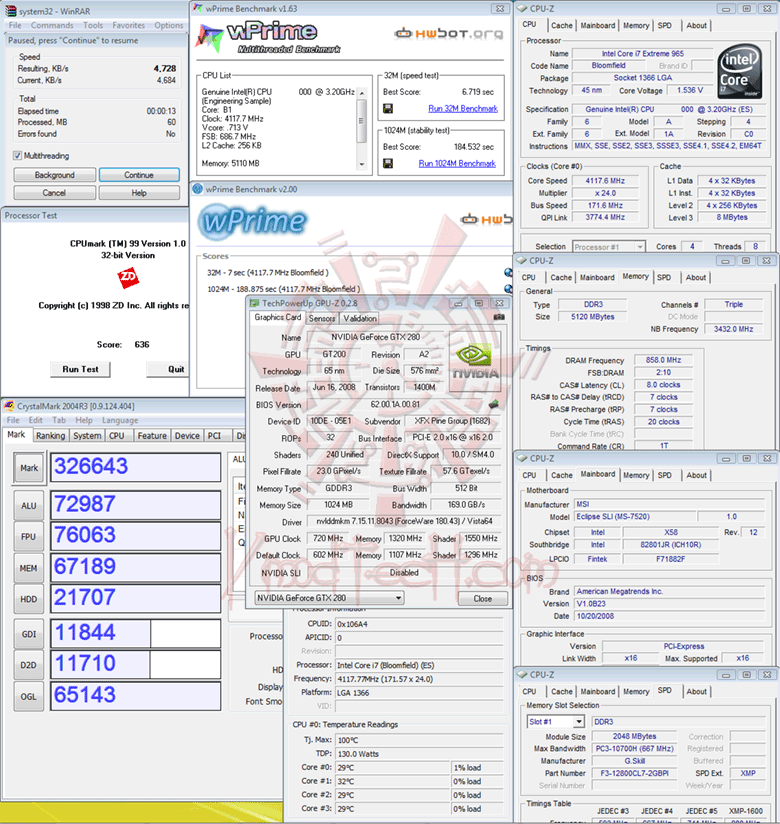Click the Run 32M Benchmark link

pyautogui.click(x=463, y=108)
